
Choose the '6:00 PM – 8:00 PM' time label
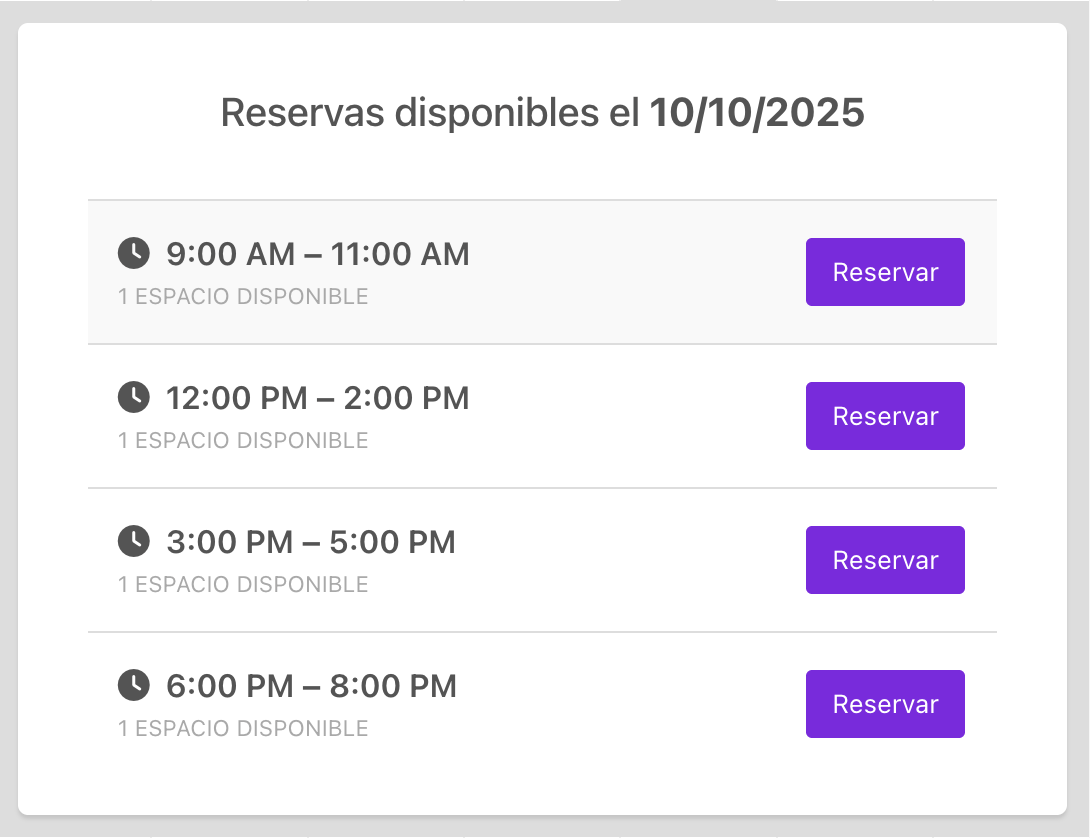point(311,686)
